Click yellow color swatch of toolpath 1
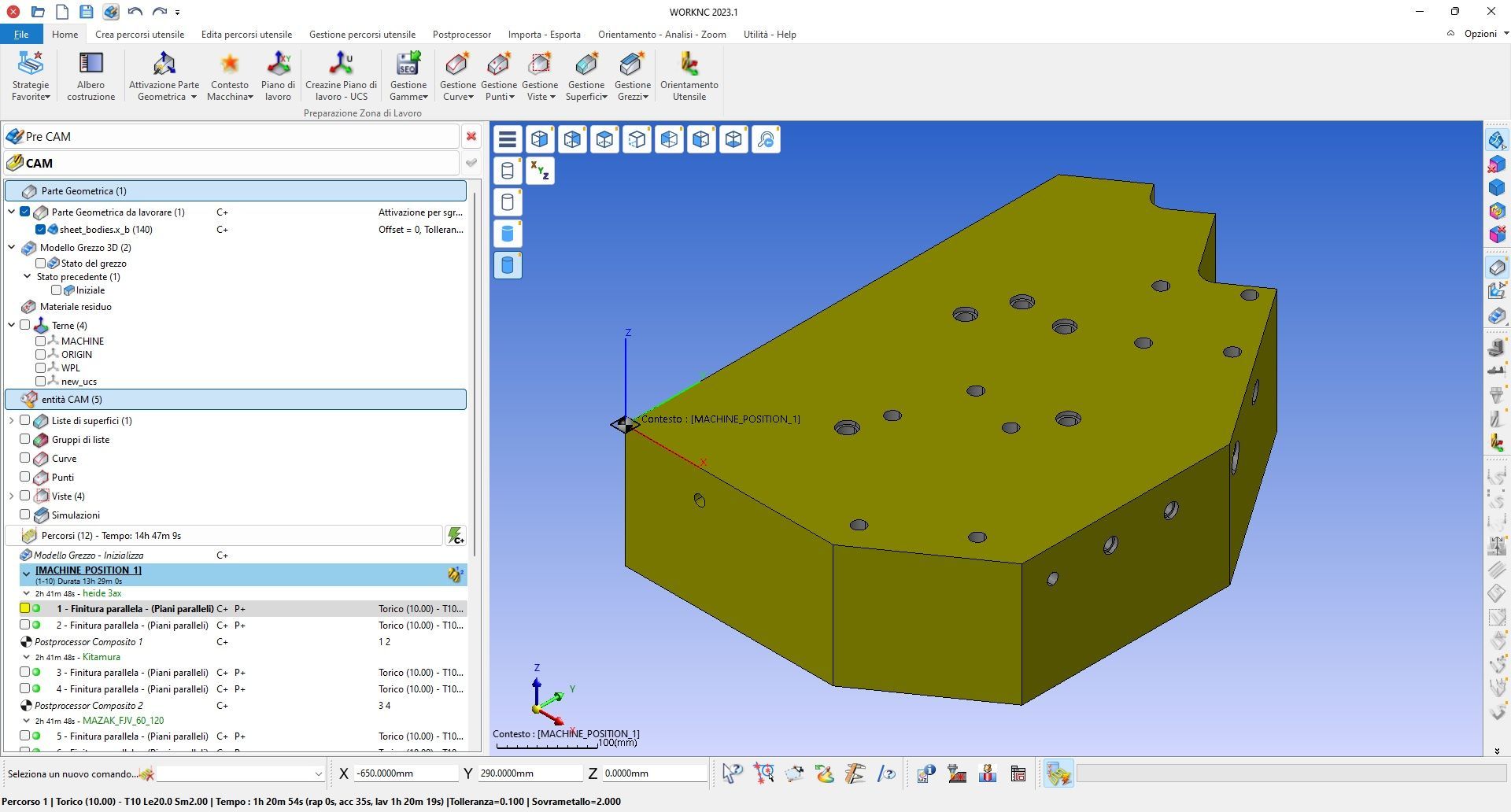Screen dimensions: 1511x812 (24, 608)
